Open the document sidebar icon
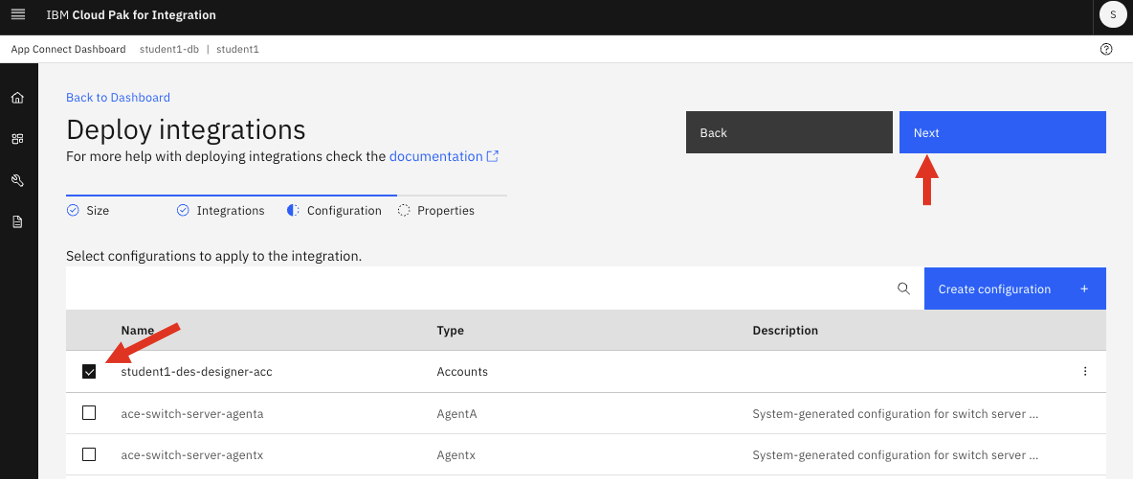The height and width of the screenshot is (479, 1135). click(x=17, y=222)
